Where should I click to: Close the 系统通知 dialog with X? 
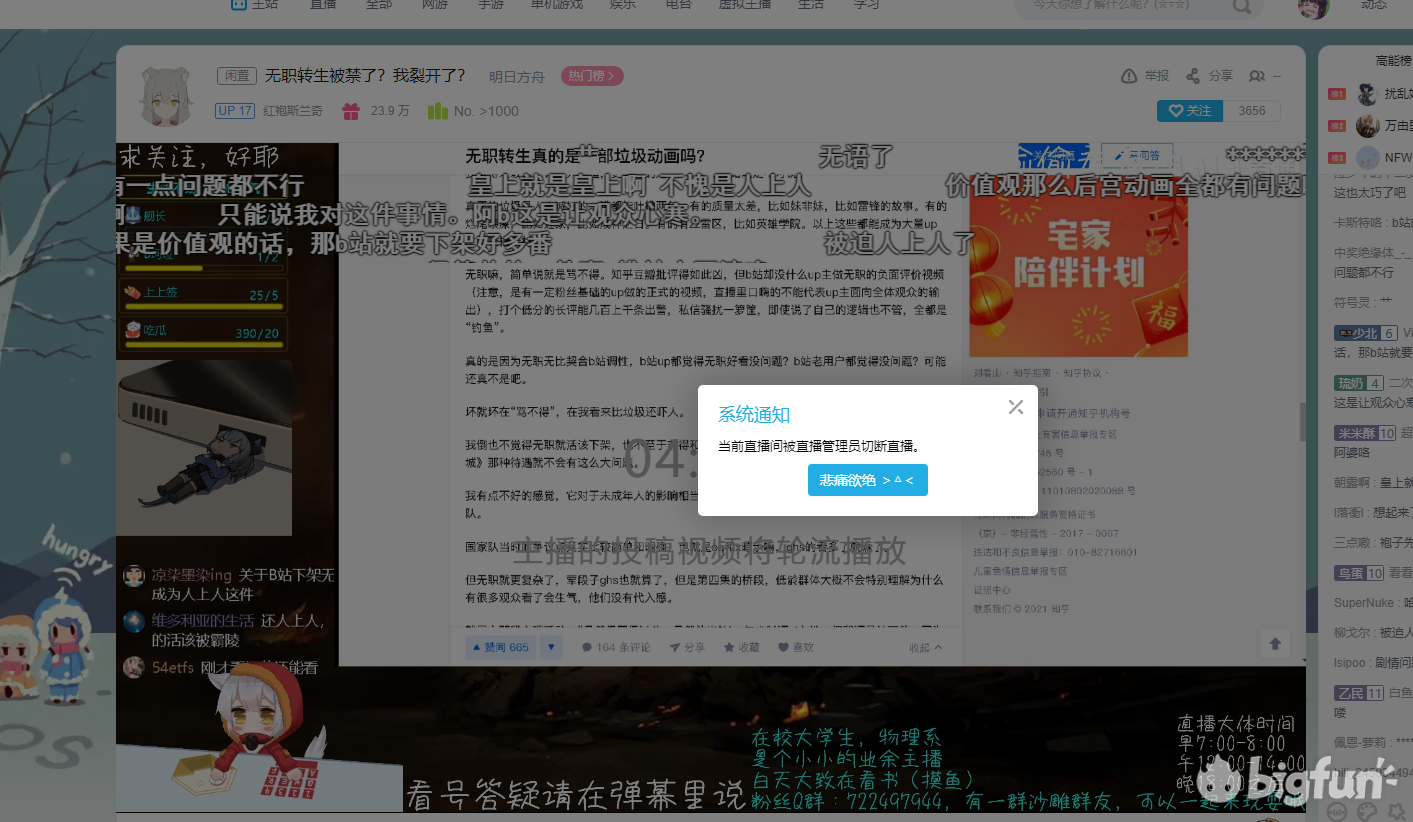(x=1016, y=407)
